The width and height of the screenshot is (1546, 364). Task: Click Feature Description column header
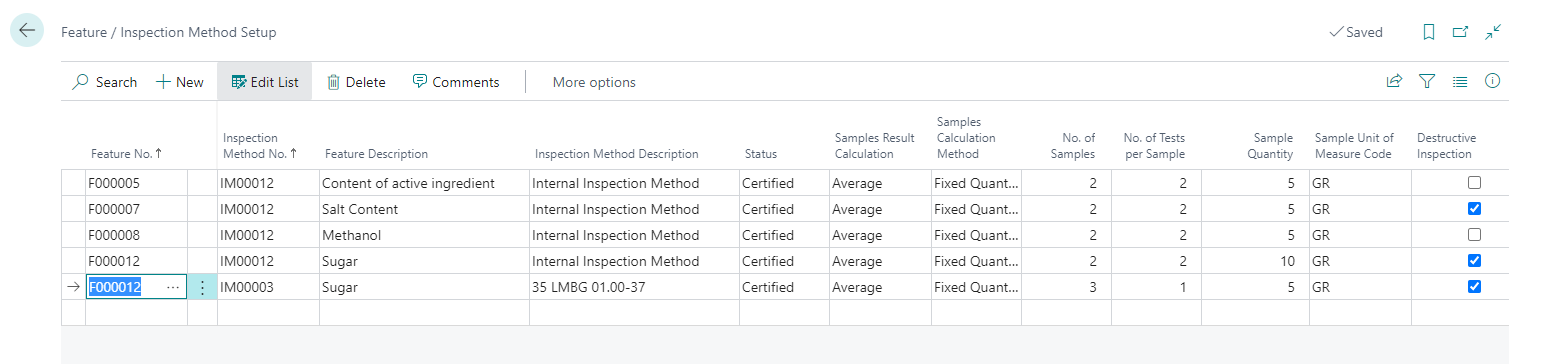[x=376, y=154]
